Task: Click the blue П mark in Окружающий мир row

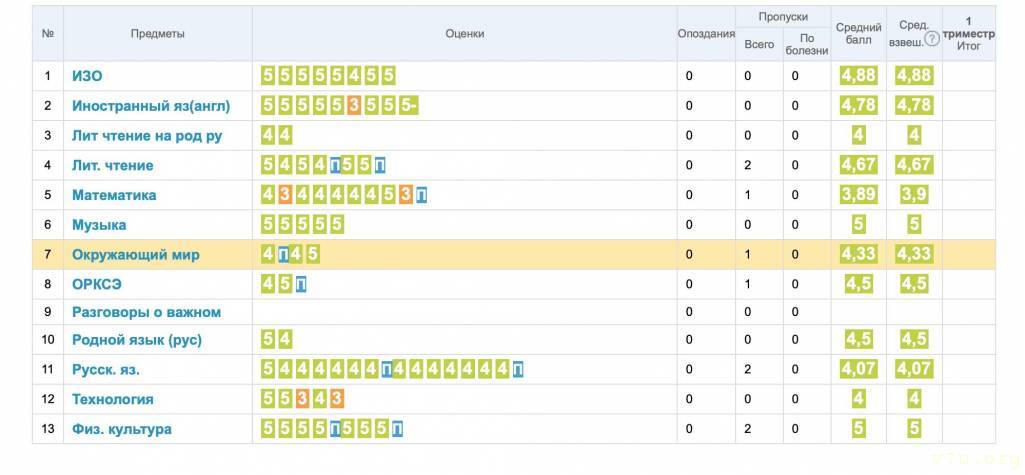Action: 284,255
